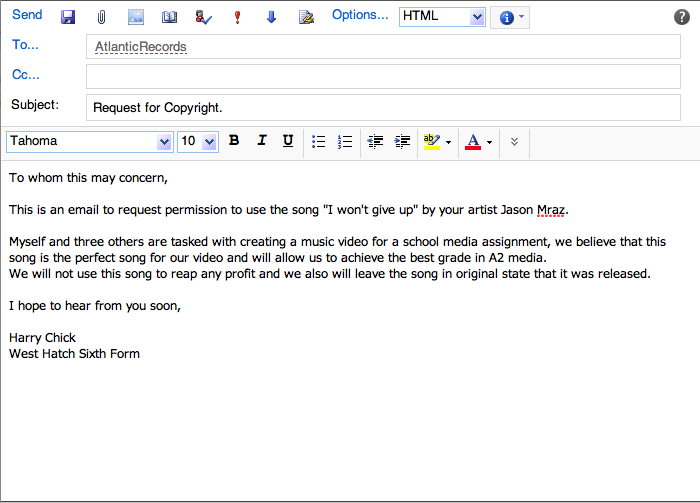Open the Tahoma font dropdown
The image size is (700, 503).
90,142
